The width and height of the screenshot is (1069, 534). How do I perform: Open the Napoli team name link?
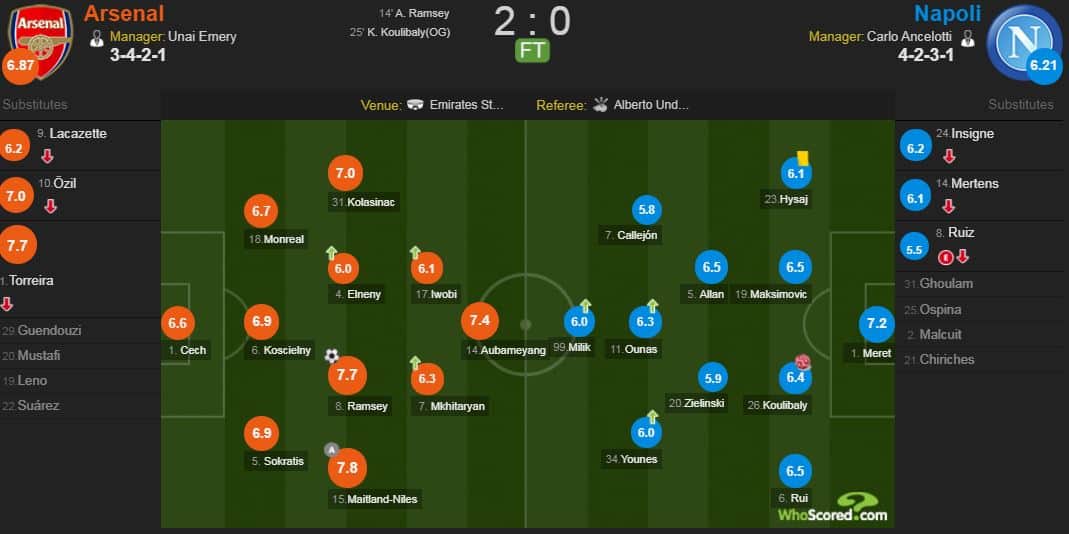click(947, 13)
